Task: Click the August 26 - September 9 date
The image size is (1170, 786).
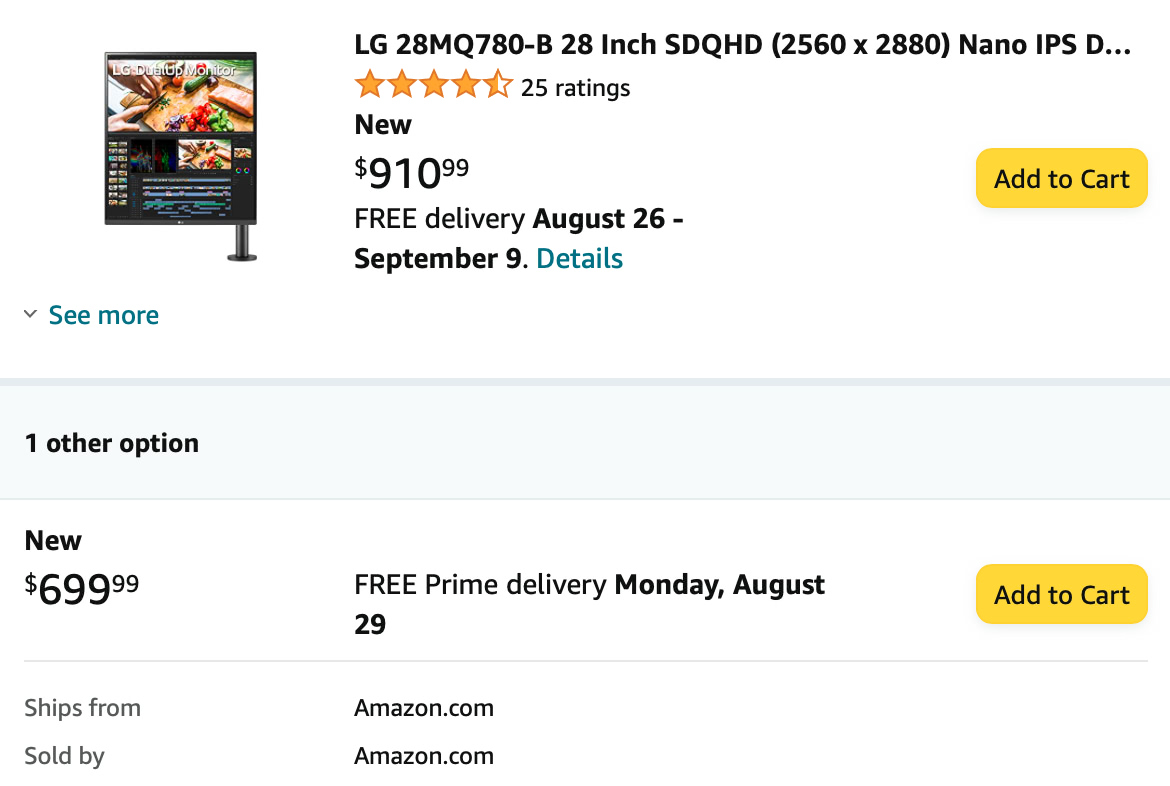Action: point(518,238)
